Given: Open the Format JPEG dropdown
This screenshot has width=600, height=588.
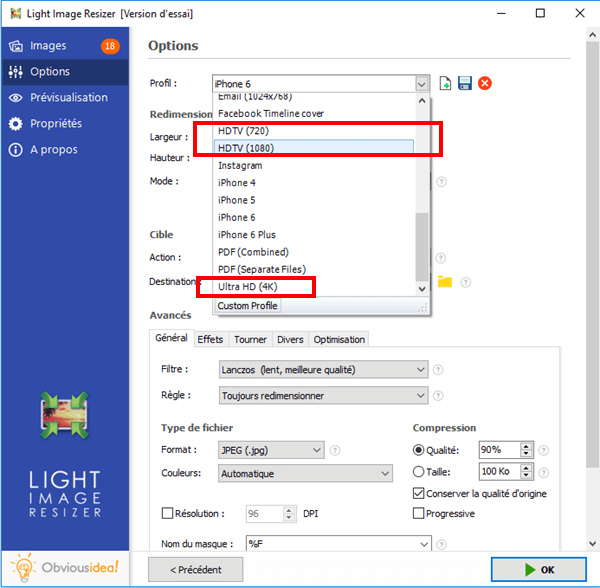Looking at the screenshot, I should 271,450.
